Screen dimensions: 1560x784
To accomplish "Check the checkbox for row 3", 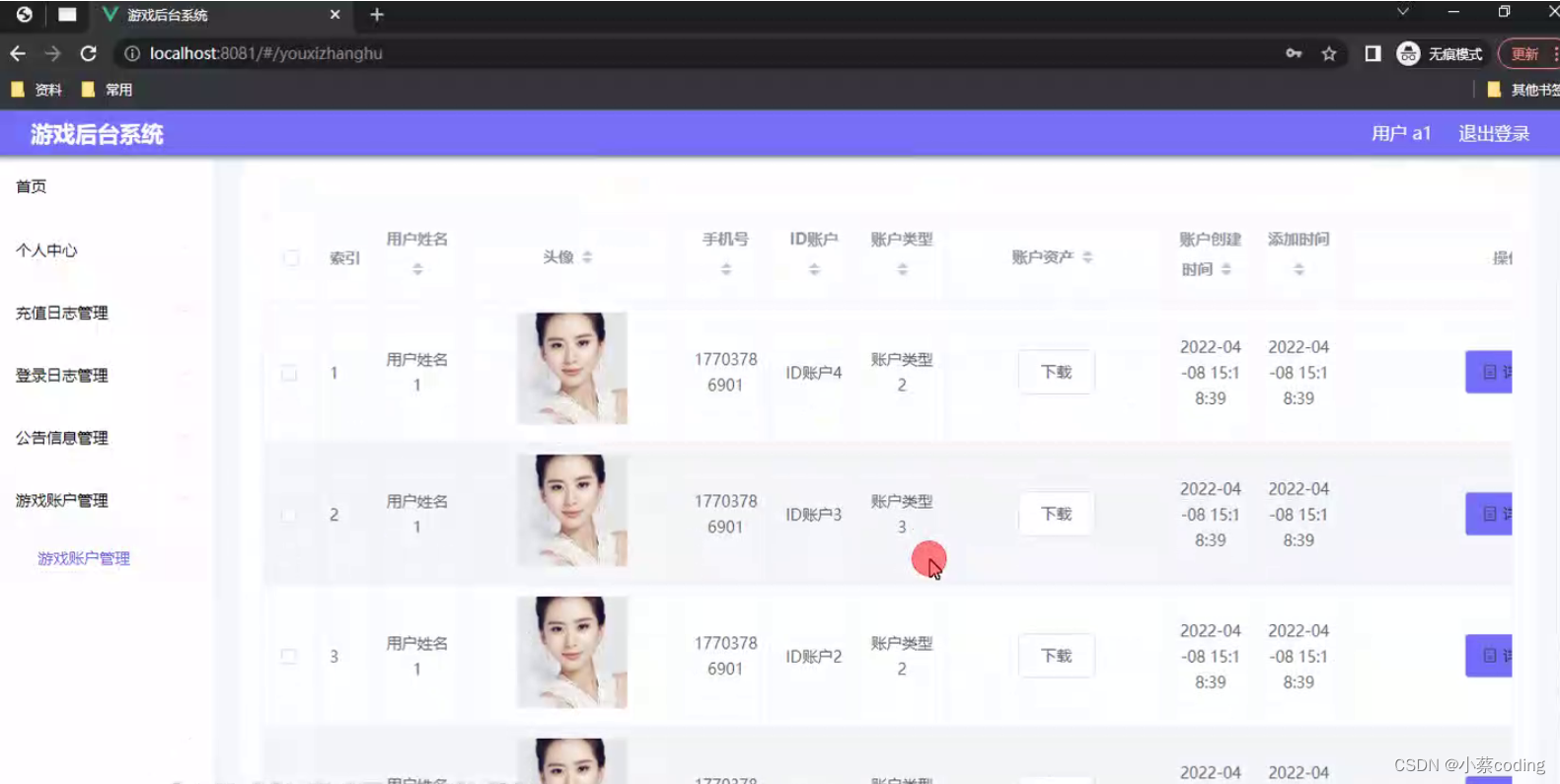I will [289, 656].
